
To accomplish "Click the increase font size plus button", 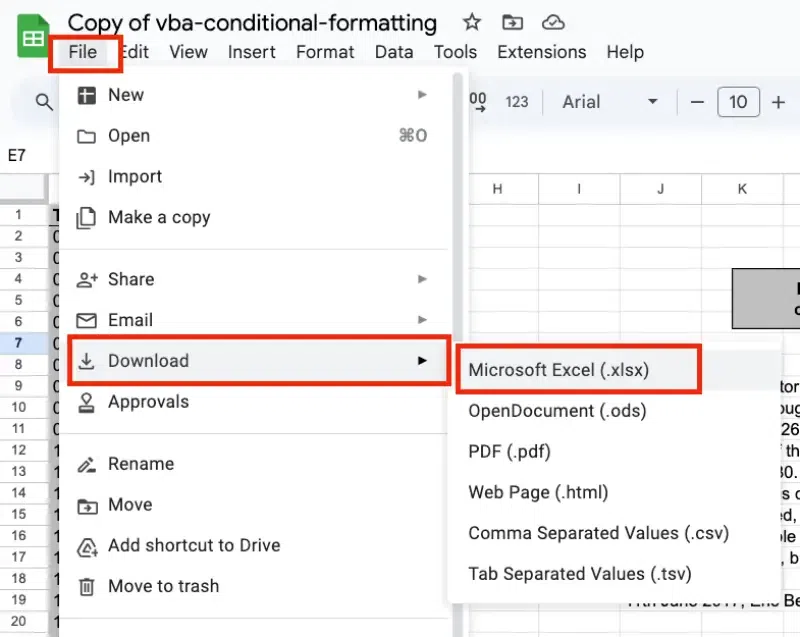I will pos(778,101).
